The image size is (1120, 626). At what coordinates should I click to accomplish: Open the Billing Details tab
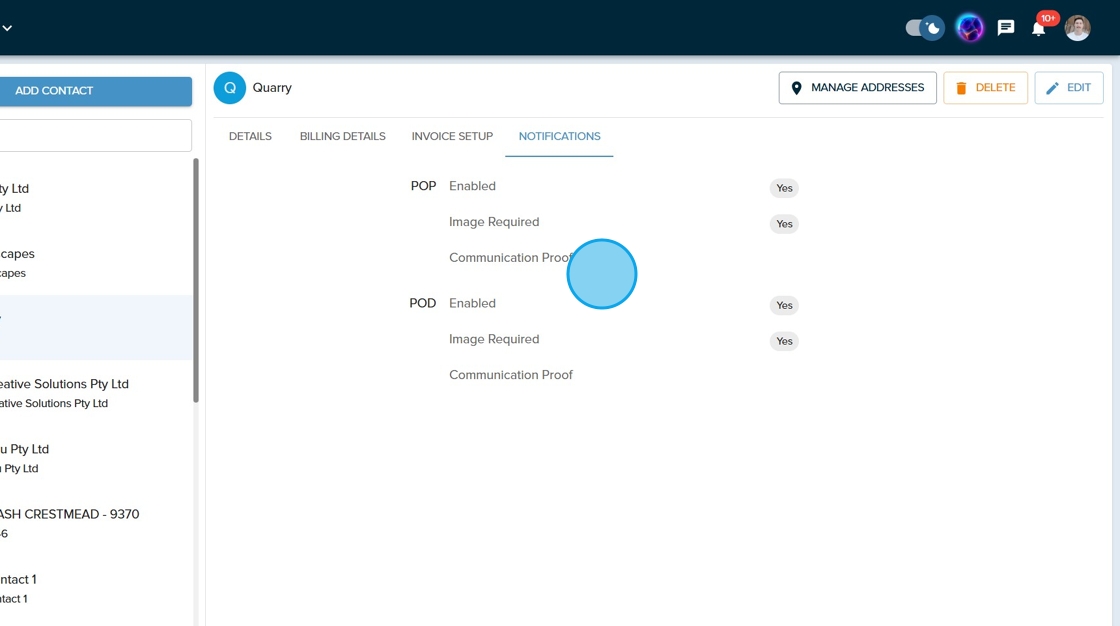342,136
